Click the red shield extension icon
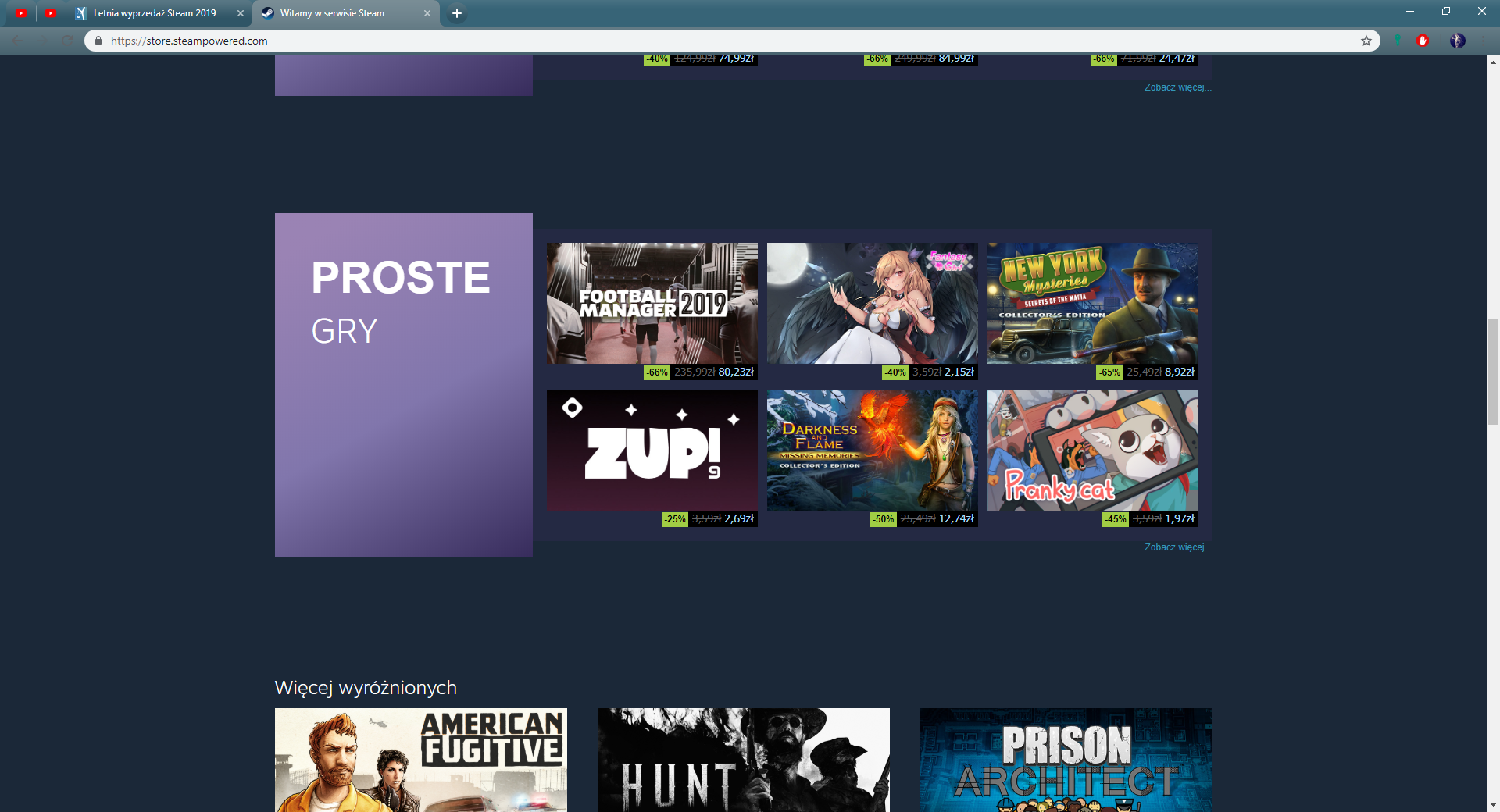The height and width of the screenshot is (812, 1500). click(1423, 41)
